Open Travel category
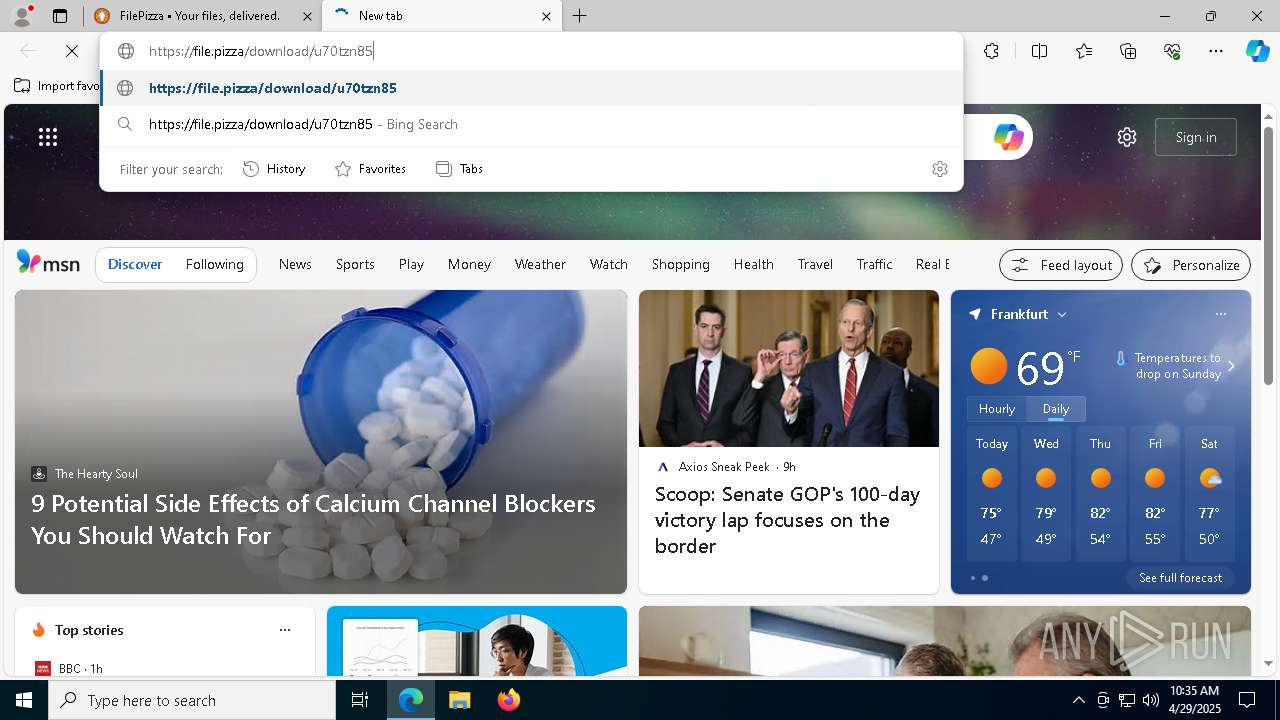This screenshot has height=720, width=1280. click(x=815, y=264)
